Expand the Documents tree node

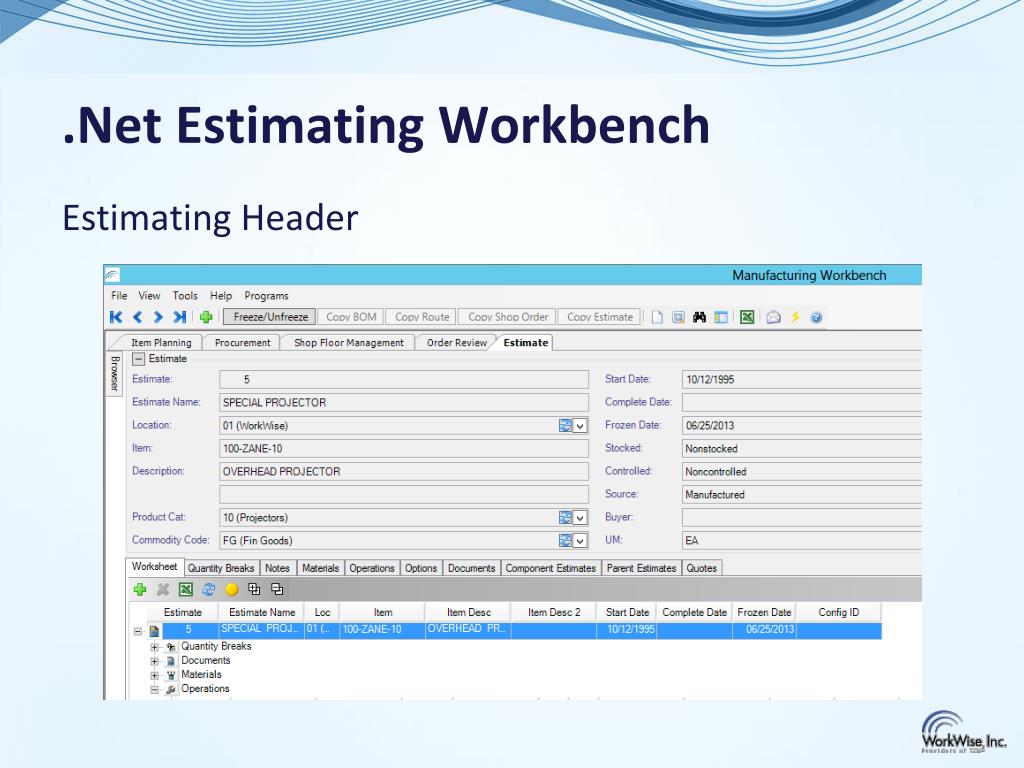[154, 662]
